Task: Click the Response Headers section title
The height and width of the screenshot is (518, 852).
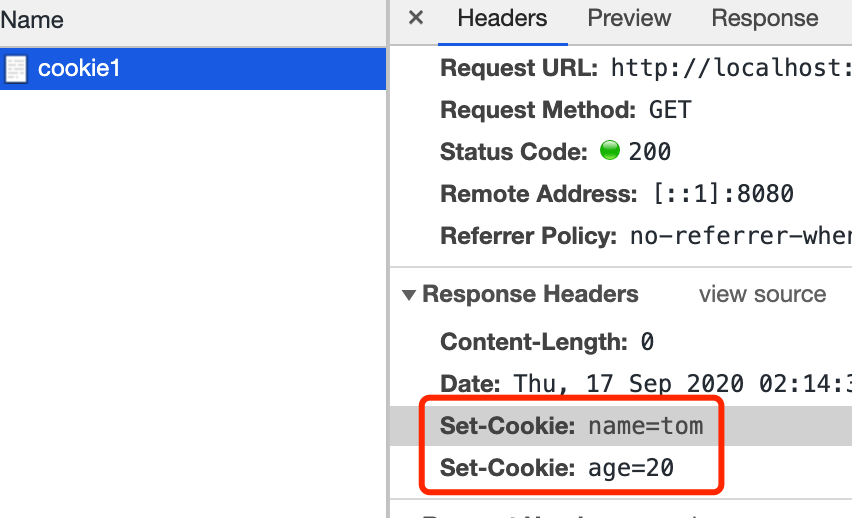Action: coord(530,294)
